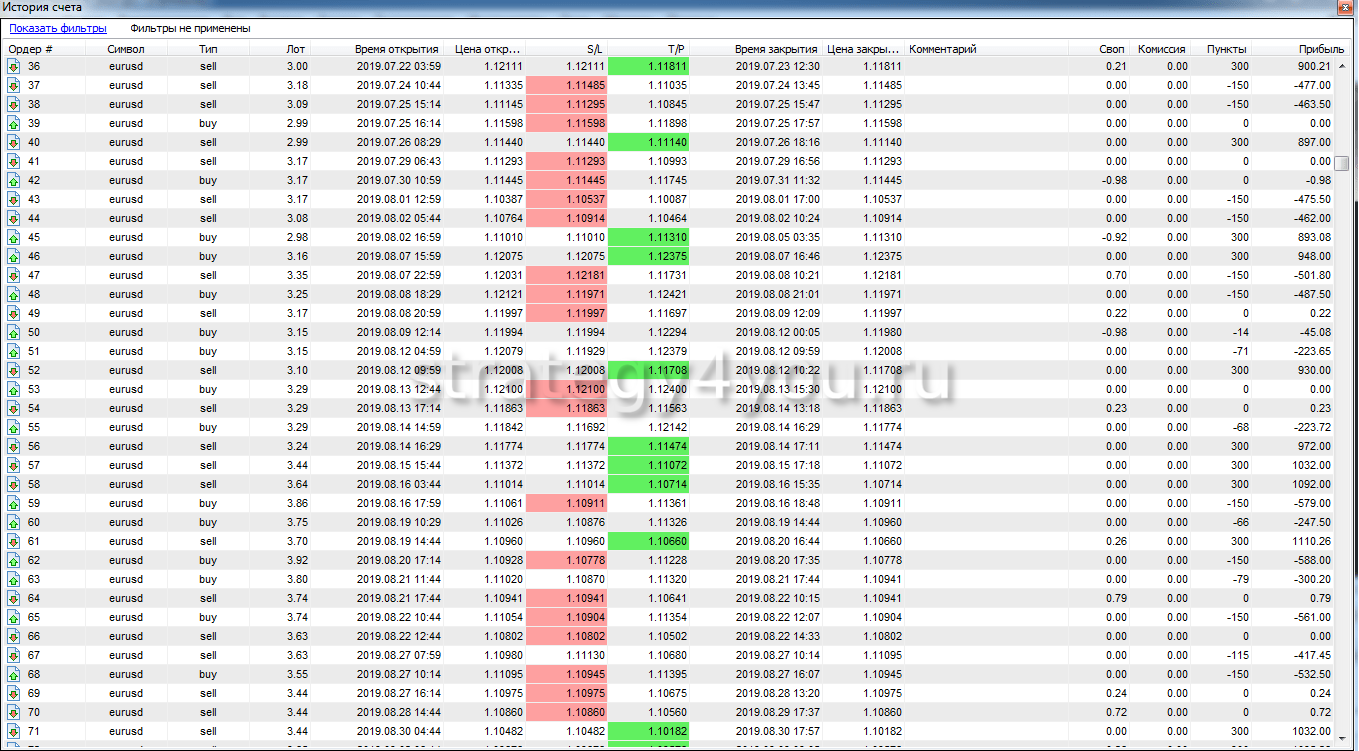
Task: Select the icon next to order 58
Action: [14, 484]
